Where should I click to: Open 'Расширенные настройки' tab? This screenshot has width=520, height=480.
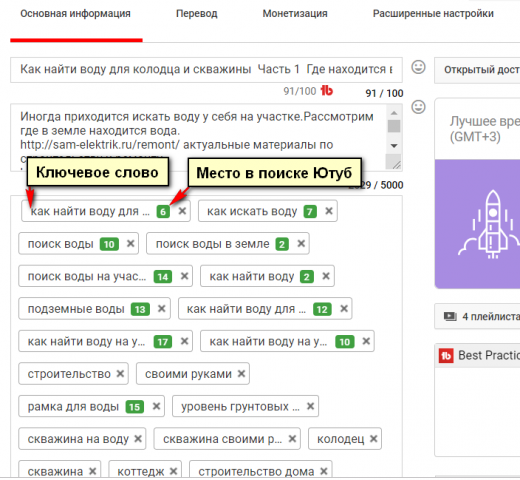click(x=433, y=14)
